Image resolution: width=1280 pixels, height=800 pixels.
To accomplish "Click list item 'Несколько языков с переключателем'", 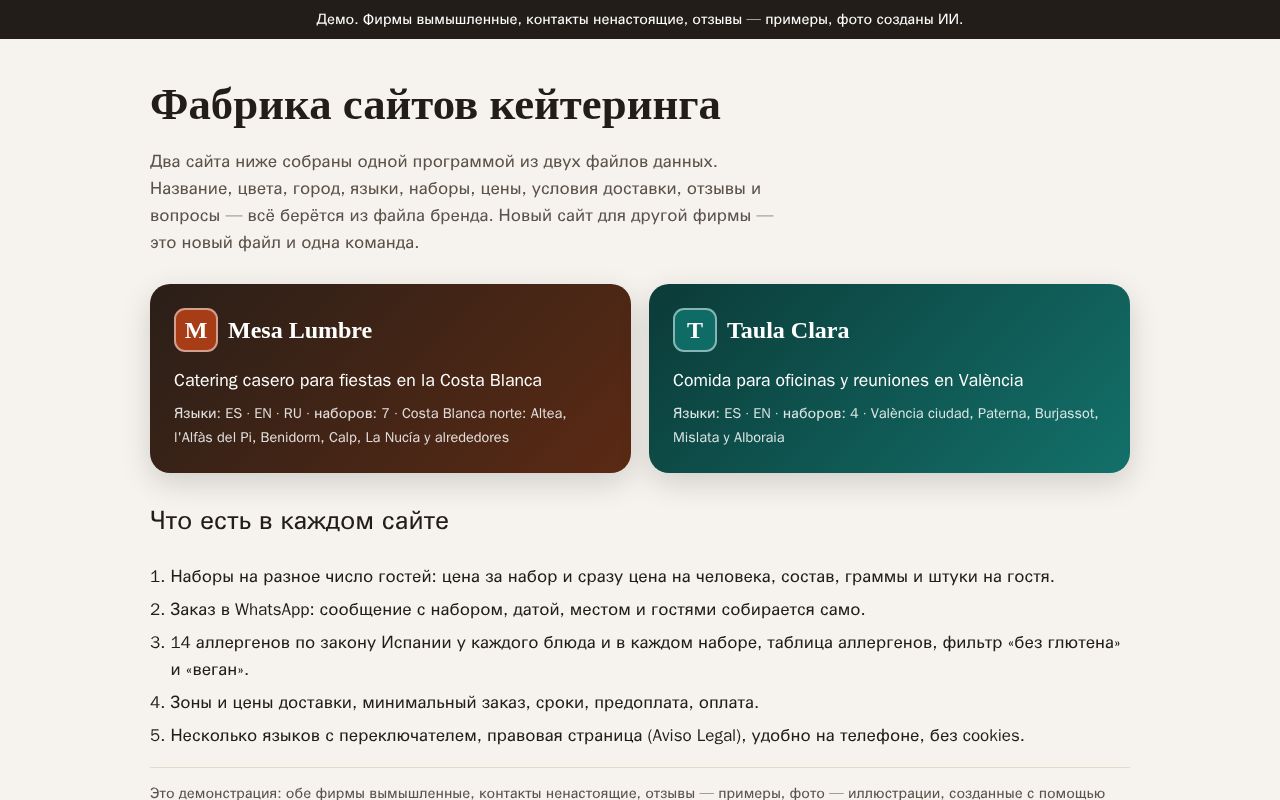I will 597,735.
